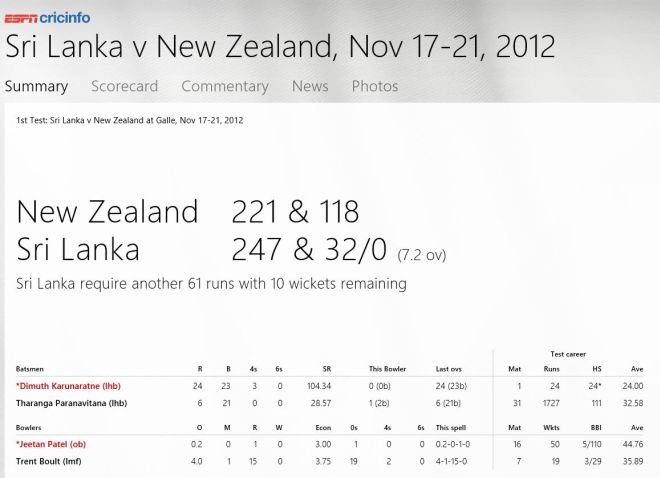Viewport: 660px width, 478px height.
Task: Click the Sri Lanka 247 & 32/0 score
Action: click(309, 249)
